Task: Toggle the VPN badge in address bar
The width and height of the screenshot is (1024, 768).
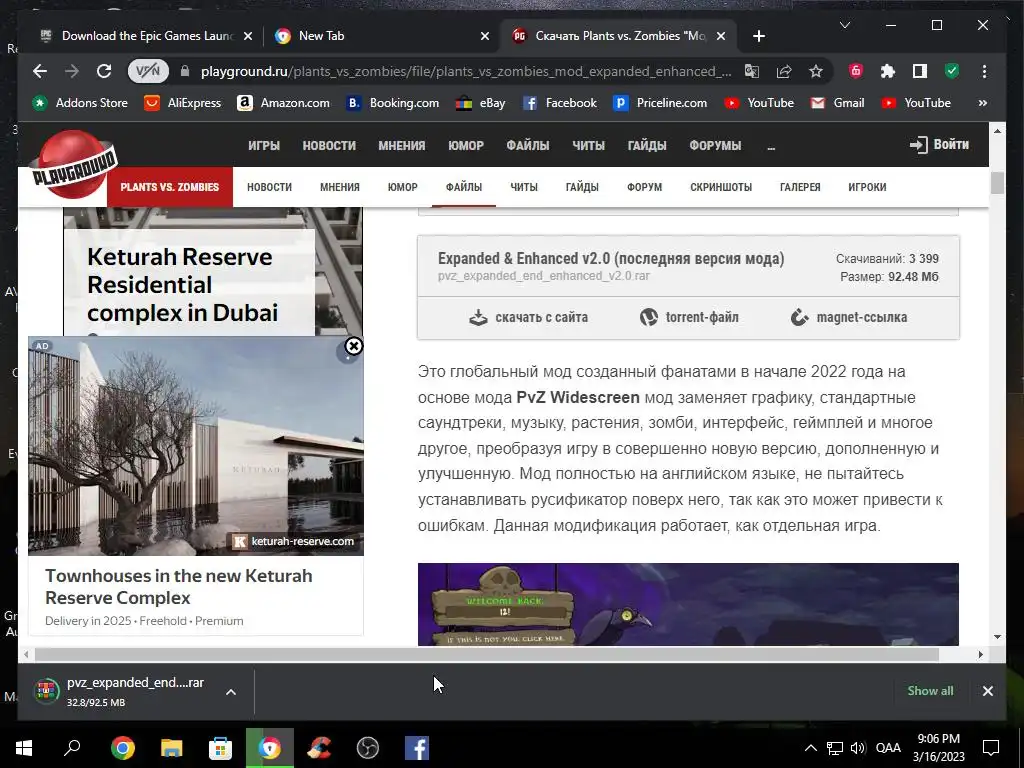Action: coord(148,71)
